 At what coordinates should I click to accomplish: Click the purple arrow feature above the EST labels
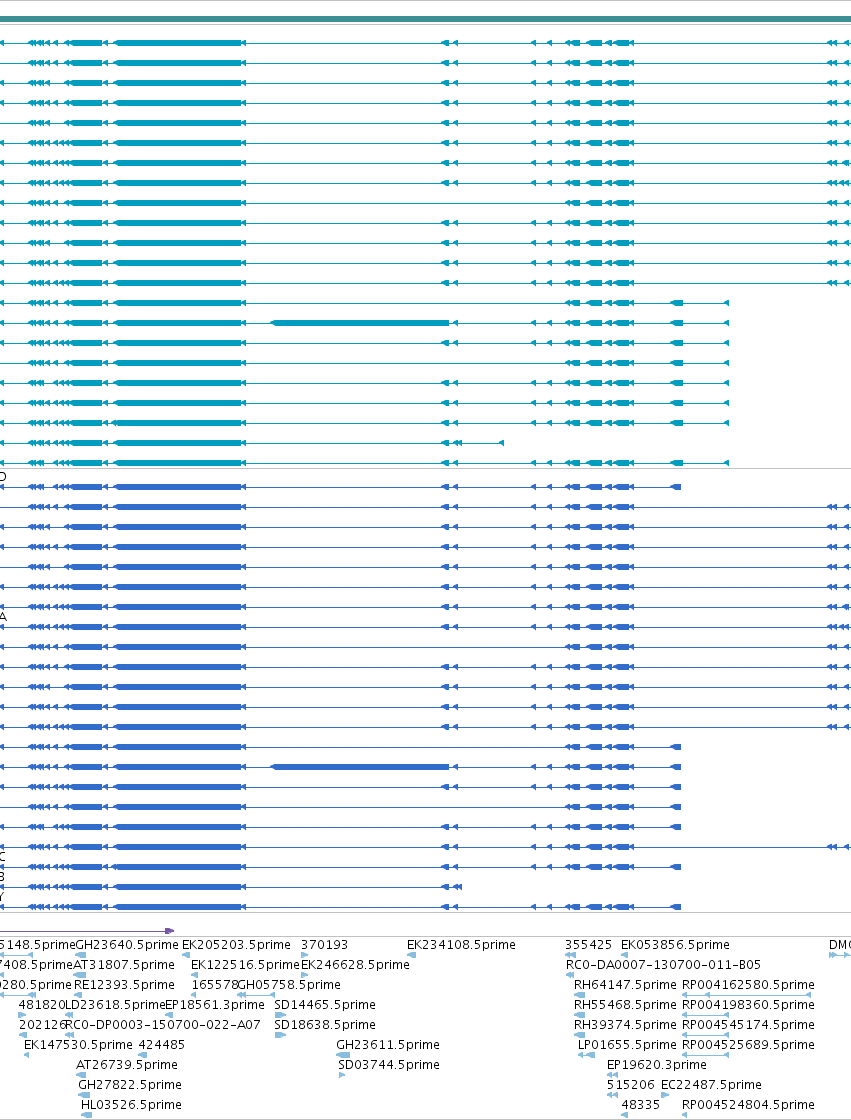pyautogui.click(x=86, y=931)
